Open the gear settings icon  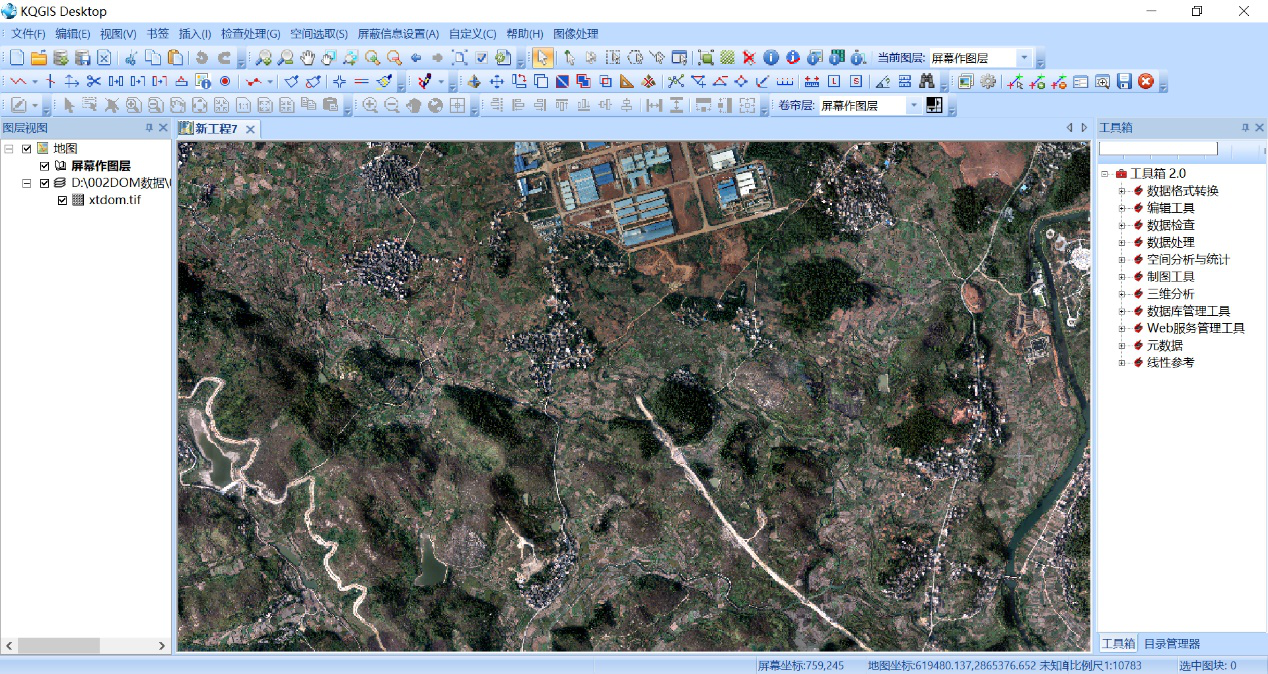point(988,82)
